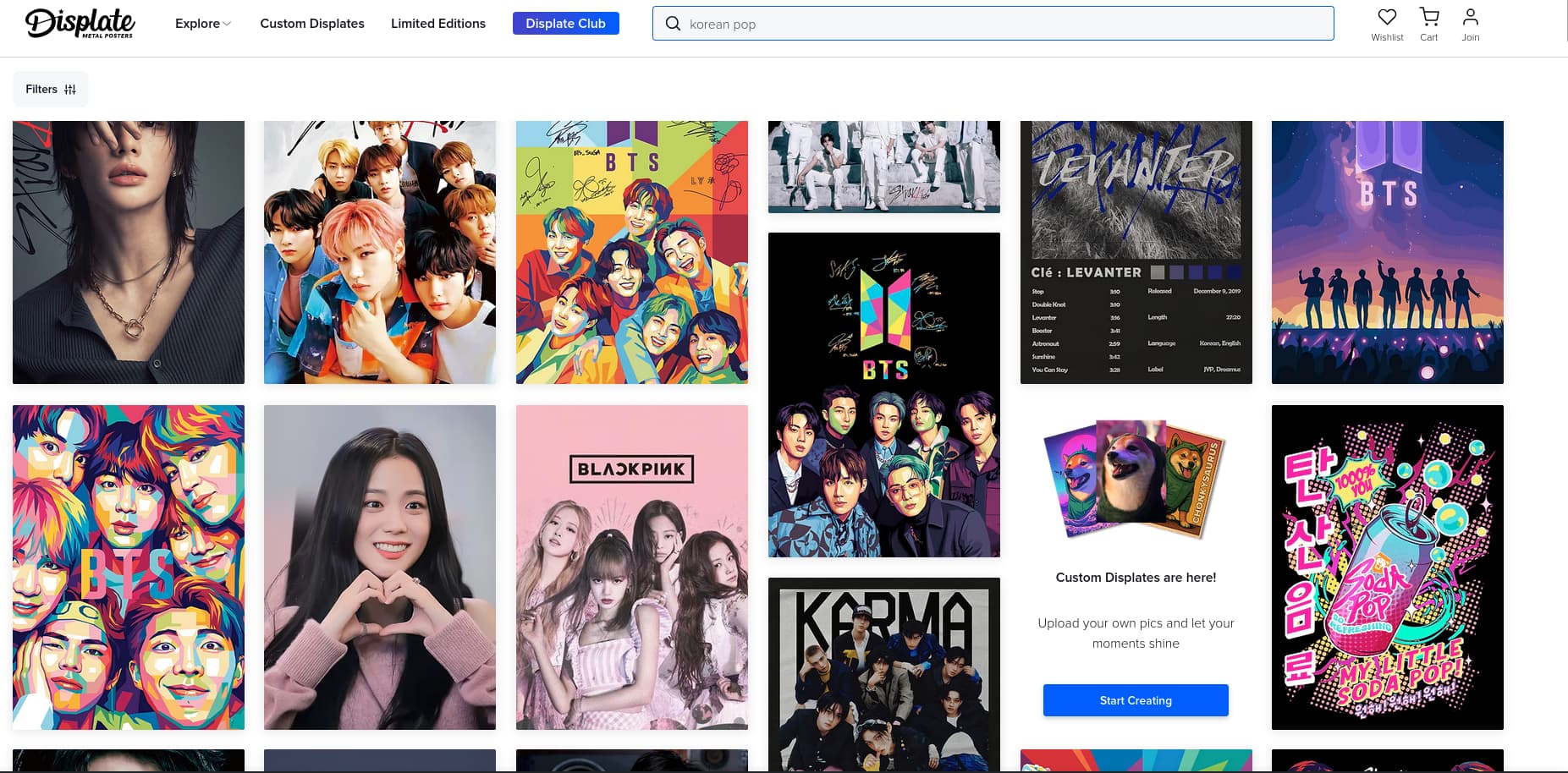Click the Displate Club button
Viewport: 1568px width, 773px height.
click(565, 24)
